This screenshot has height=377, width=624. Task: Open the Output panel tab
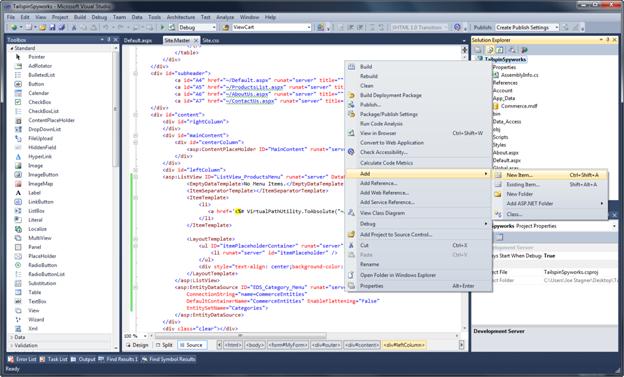[83, 359]
